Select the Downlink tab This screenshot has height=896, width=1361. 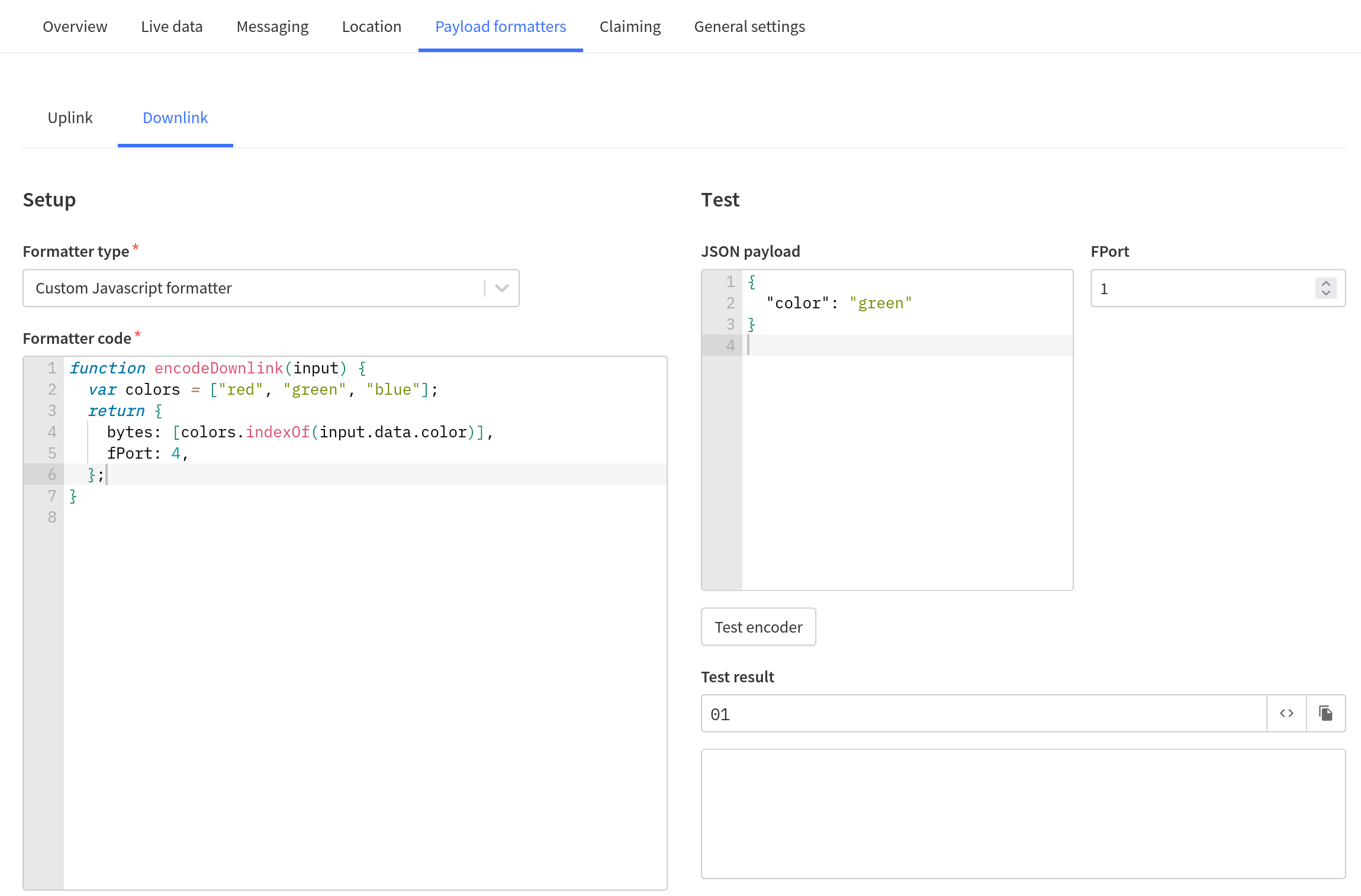pyautogui.click(x=175, y=118)
